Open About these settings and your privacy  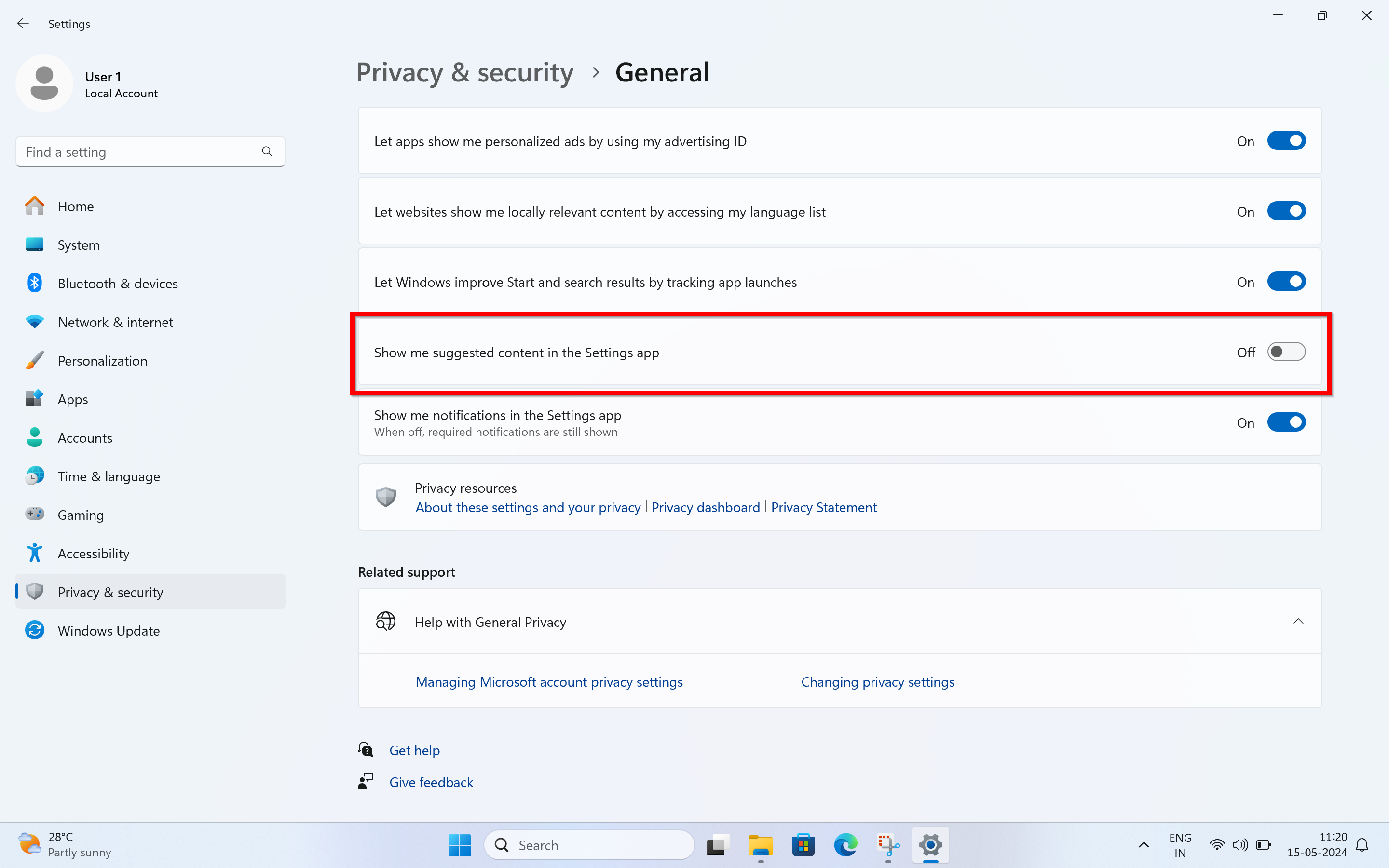point(528,507)
